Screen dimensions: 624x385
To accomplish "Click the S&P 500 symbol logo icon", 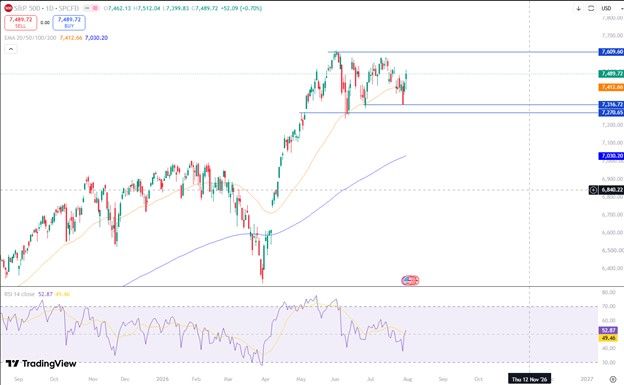I will tap(8, 8).
